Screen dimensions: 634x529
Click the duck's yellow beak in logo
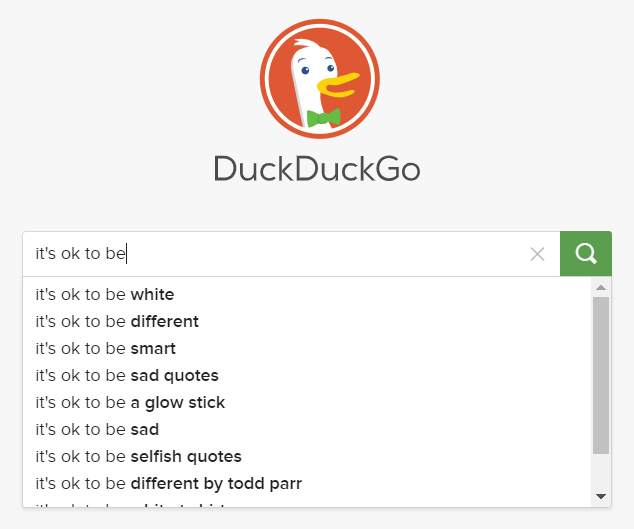pos(338,85)
